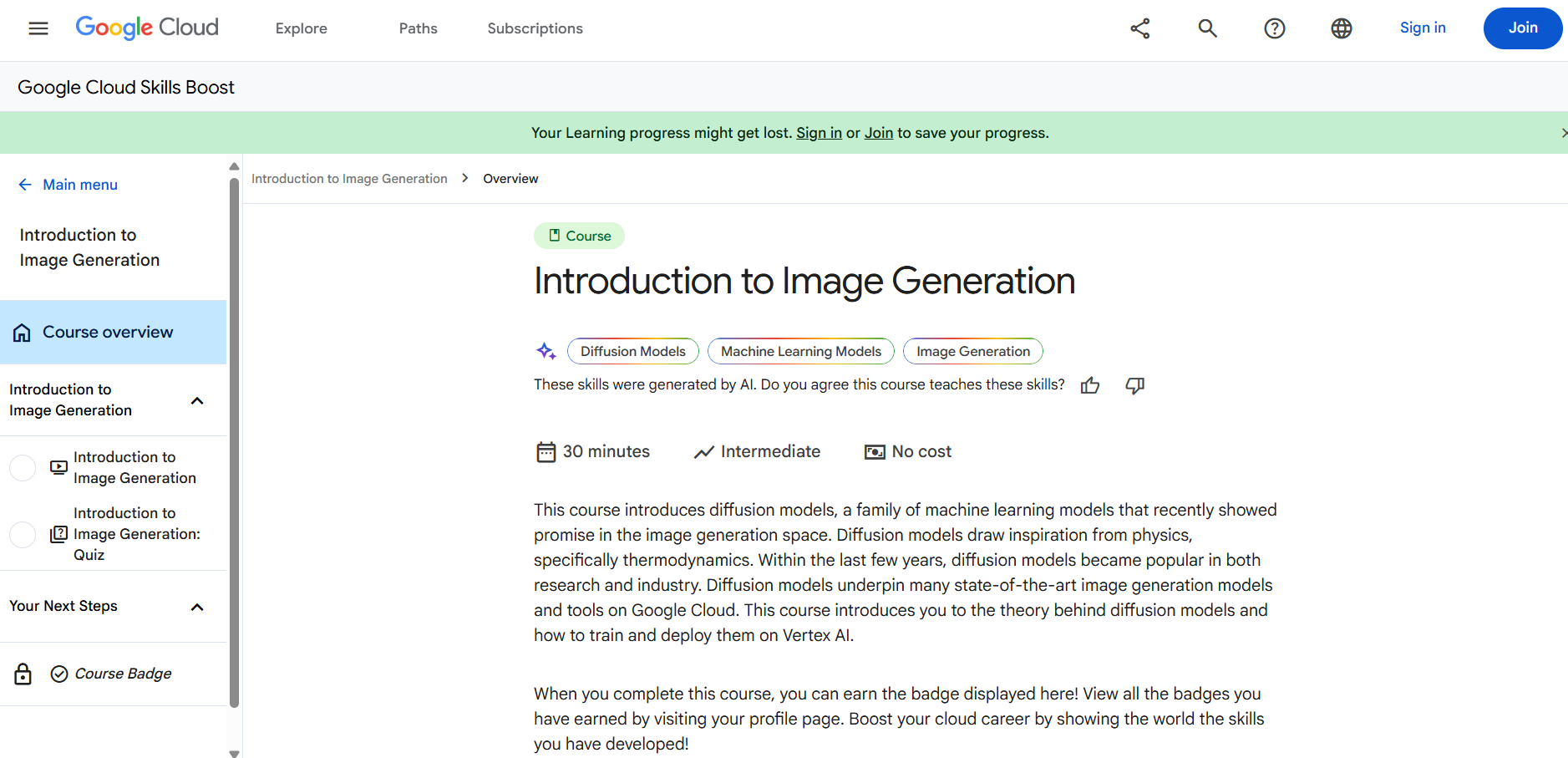Click Sign in at top right
Image resolution: width=1568 pixels, height=758 pixels.
(1423, 28)
